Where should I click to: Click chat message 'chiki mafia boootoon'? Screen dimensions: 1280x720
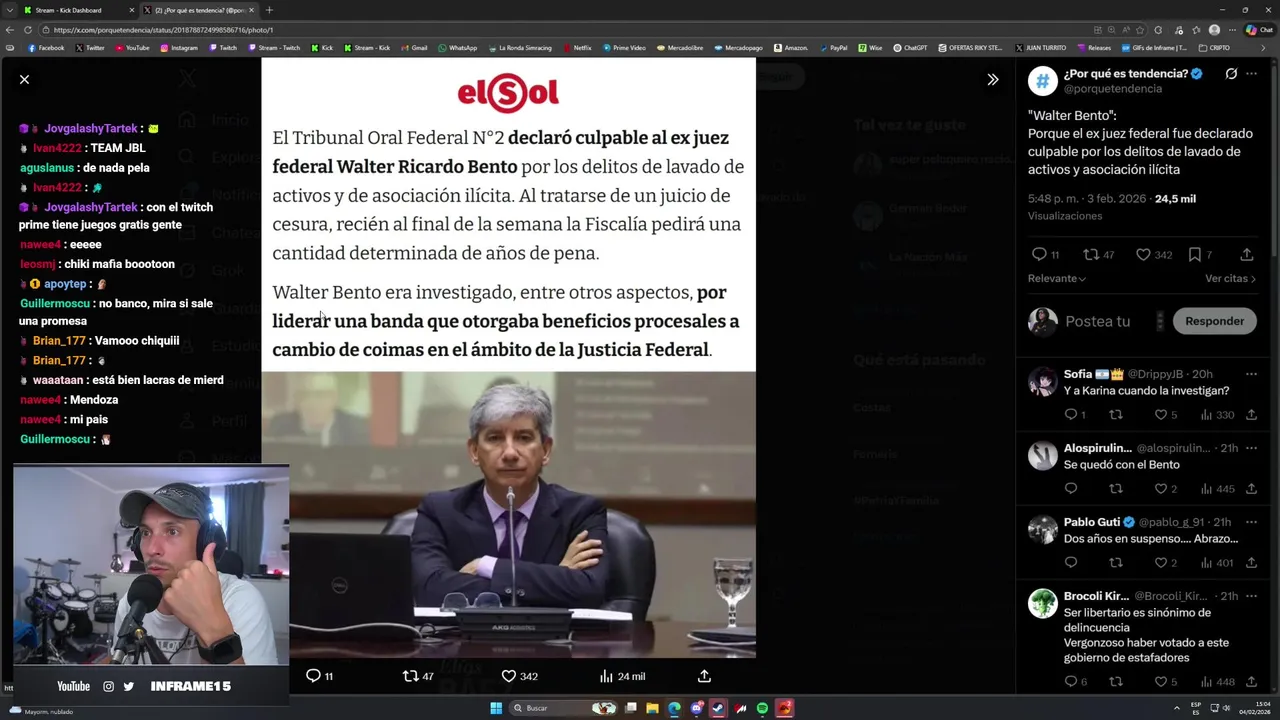tap(119, 264)
